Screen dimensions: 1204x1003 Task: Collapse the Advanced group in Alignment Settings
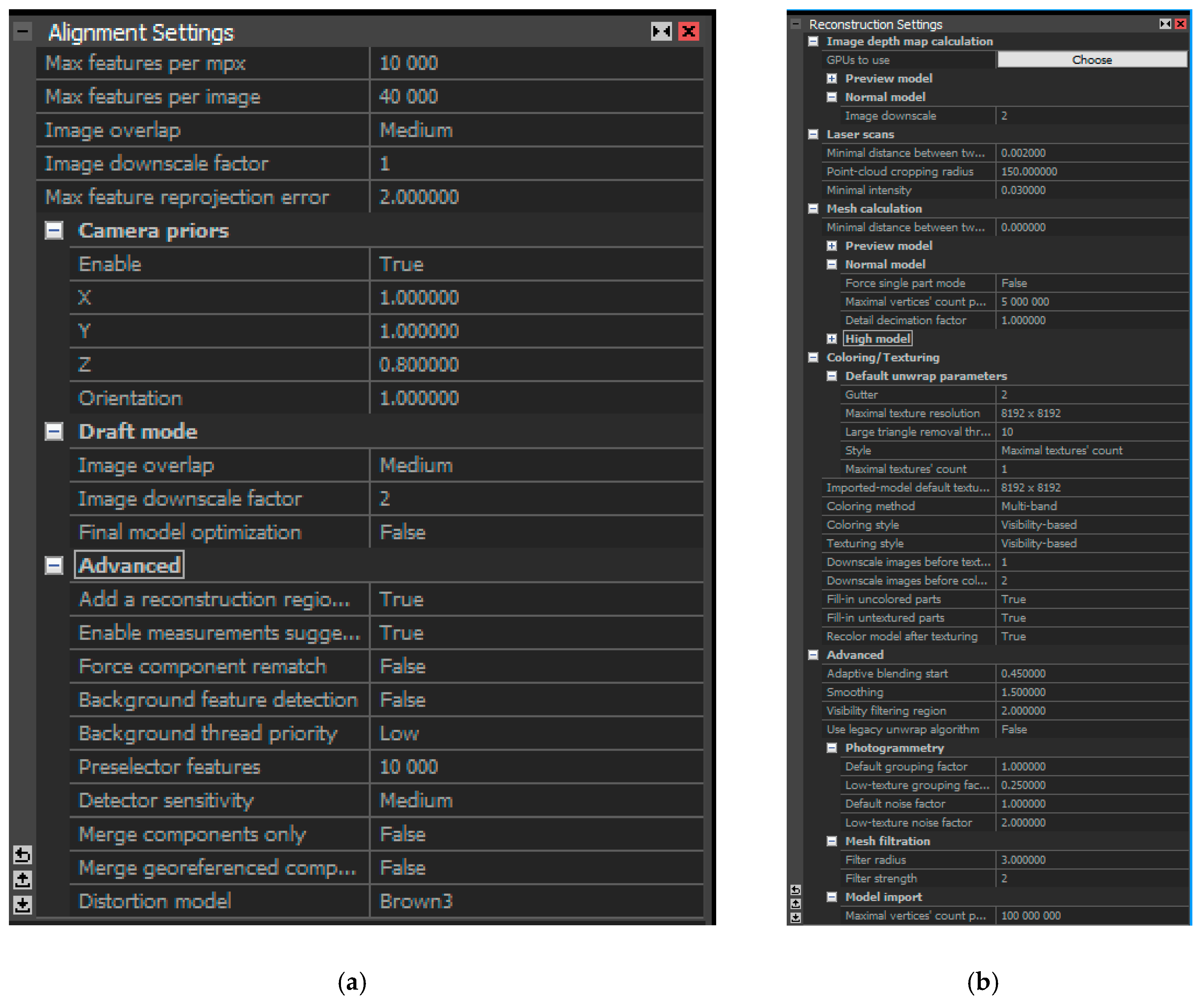54,565
